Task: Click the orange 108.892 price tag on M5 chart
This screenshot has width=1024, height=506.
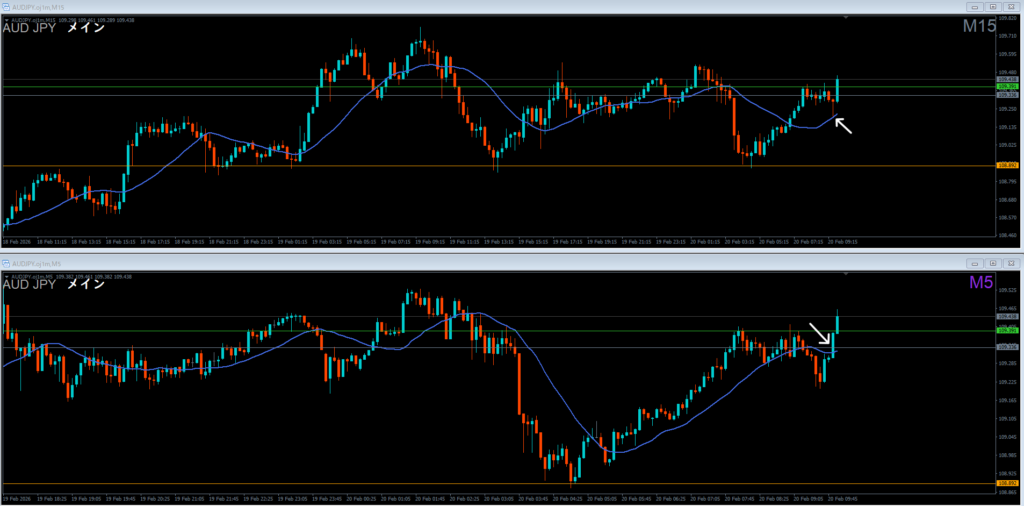Action: click(1008, 483)
